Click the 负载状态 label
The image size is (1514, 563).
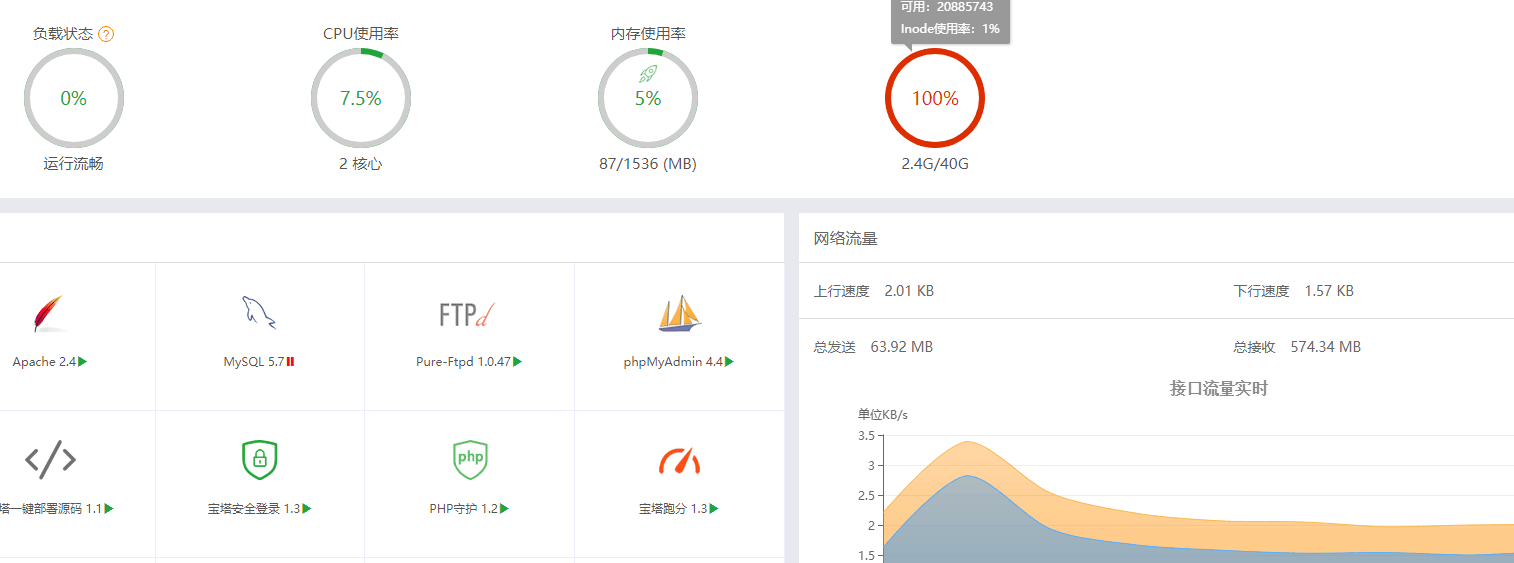click(63, 34)
